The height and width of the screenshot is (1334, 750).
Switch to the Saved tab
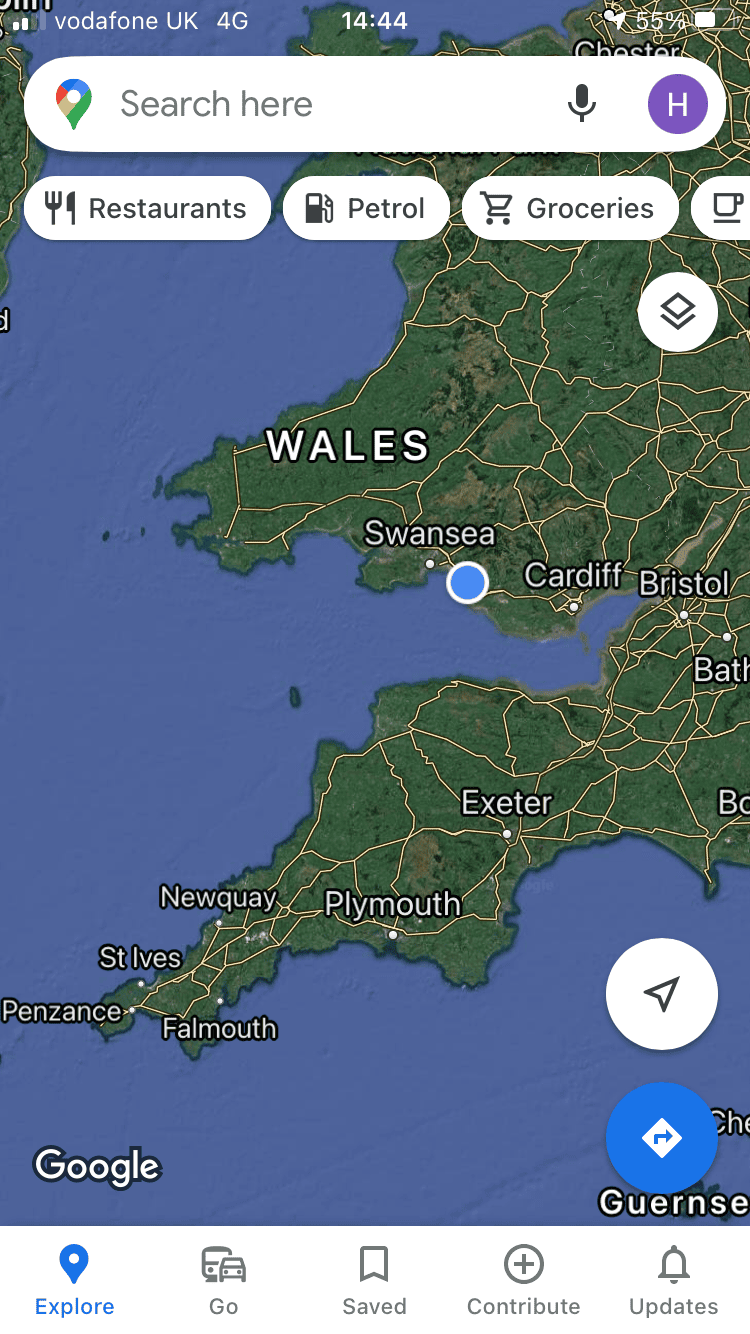coord(374,1280)
